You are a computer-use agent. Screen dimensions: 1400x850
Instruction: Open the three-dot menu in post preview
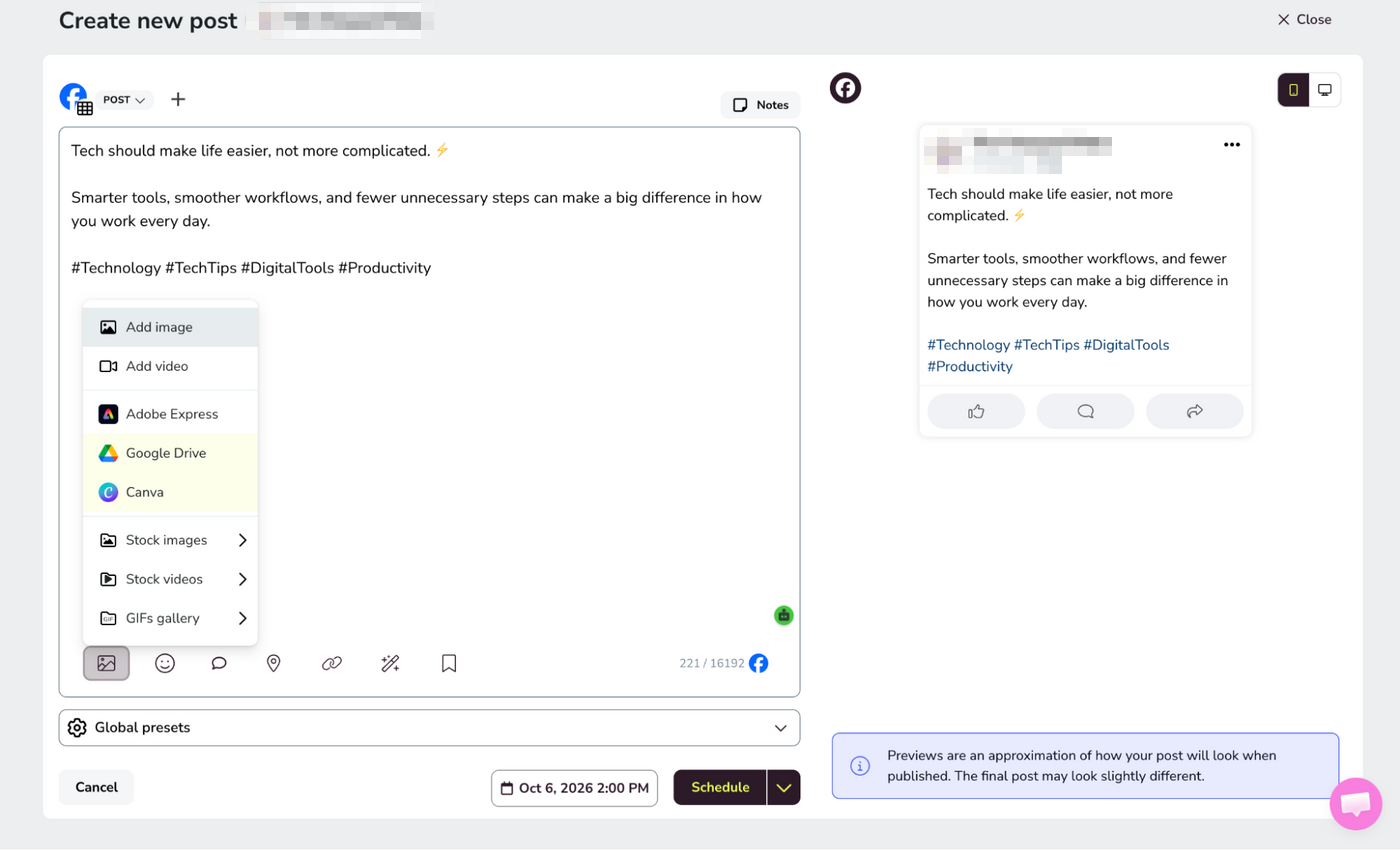pos(1232,144)
